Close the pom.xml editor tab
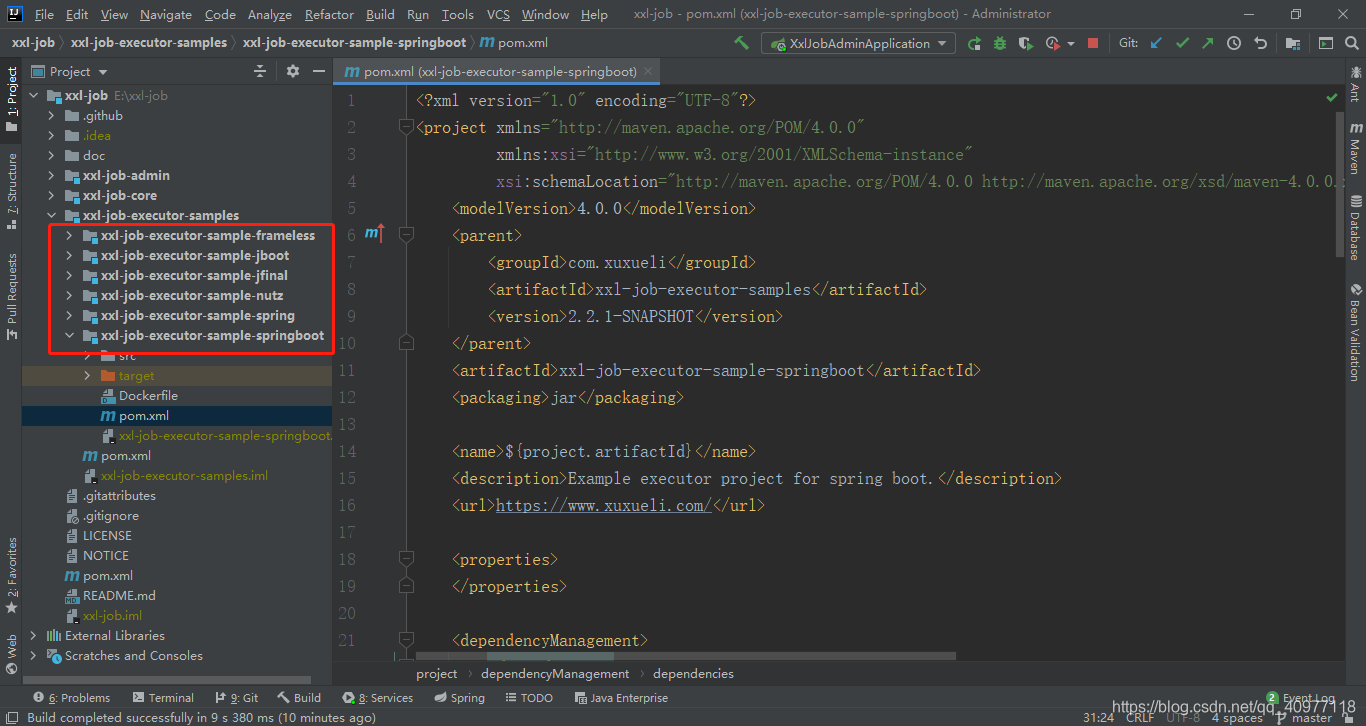This screenshot has height=726, width=1366. pos(648,71)
